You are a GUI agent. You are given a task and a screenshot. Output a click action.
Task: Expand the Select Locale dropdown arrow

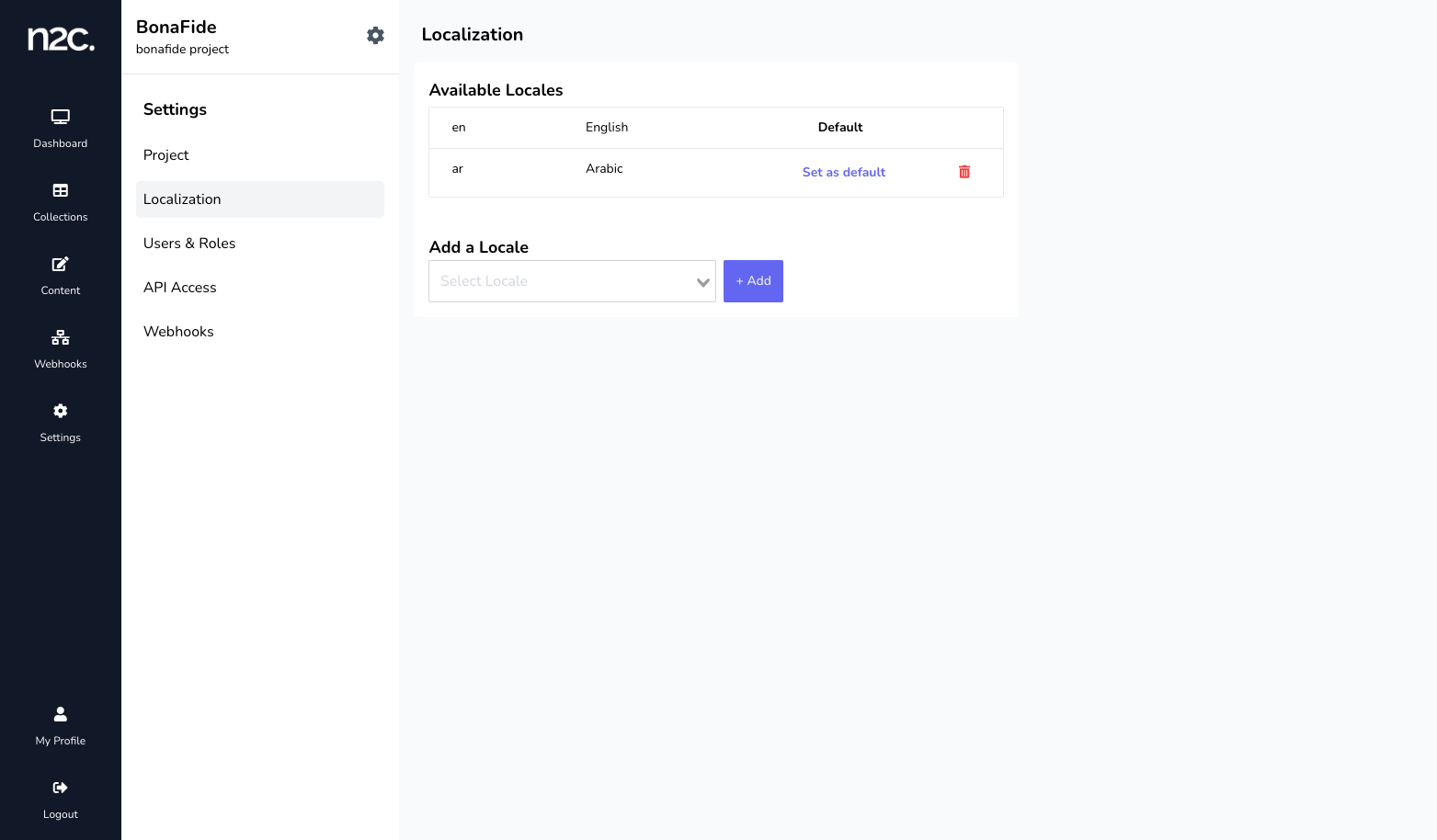click(703, 282)
